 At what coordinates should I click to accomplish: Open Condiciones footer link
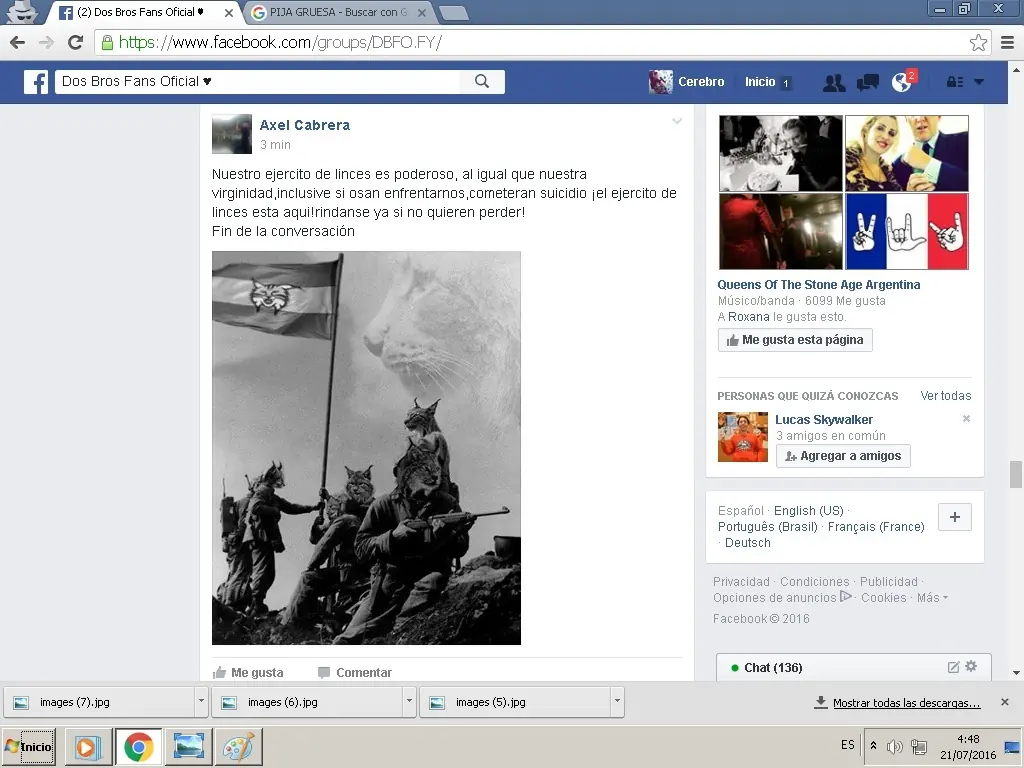point(814,581)
